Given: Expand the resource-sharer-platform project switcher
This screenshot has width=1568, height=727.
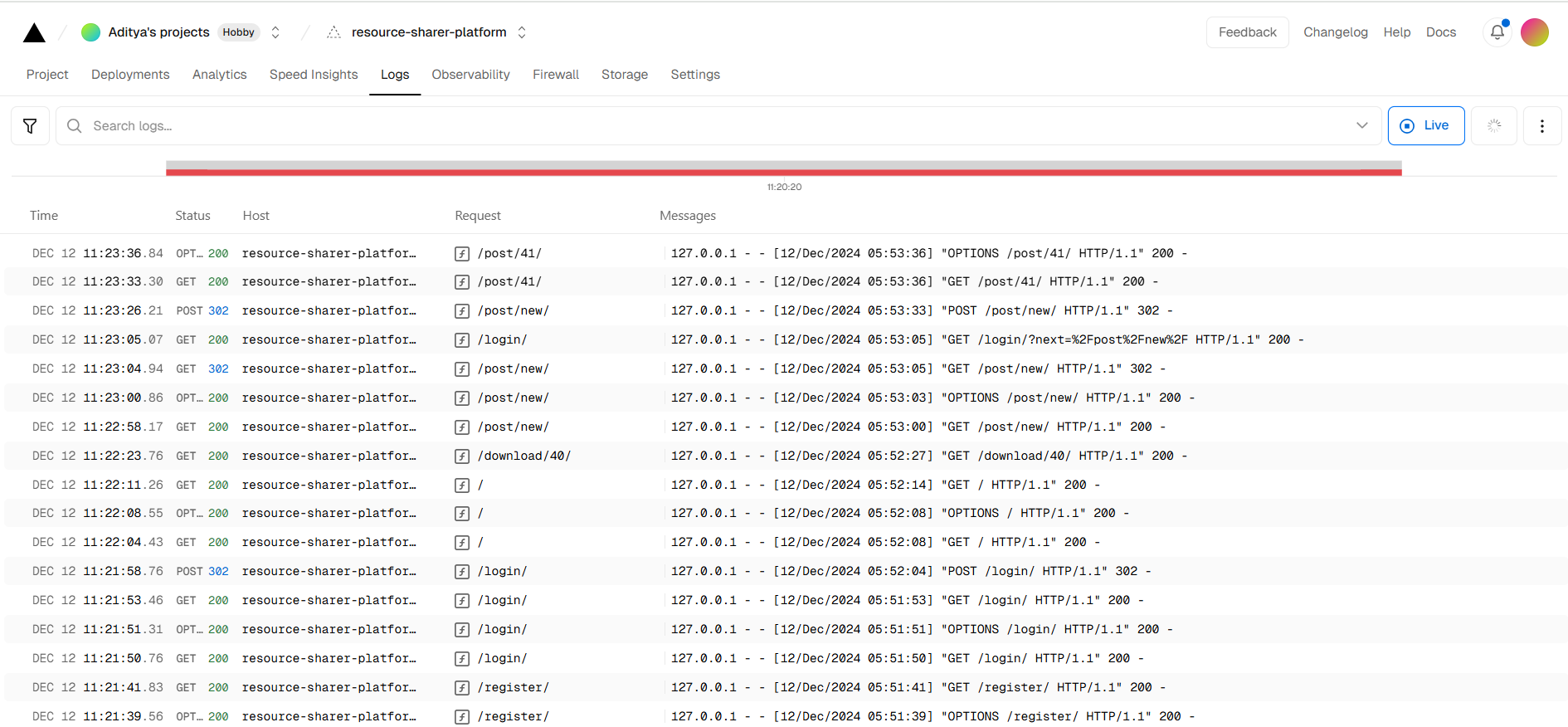Looking at the screenshot, I should tap(522, 32).
